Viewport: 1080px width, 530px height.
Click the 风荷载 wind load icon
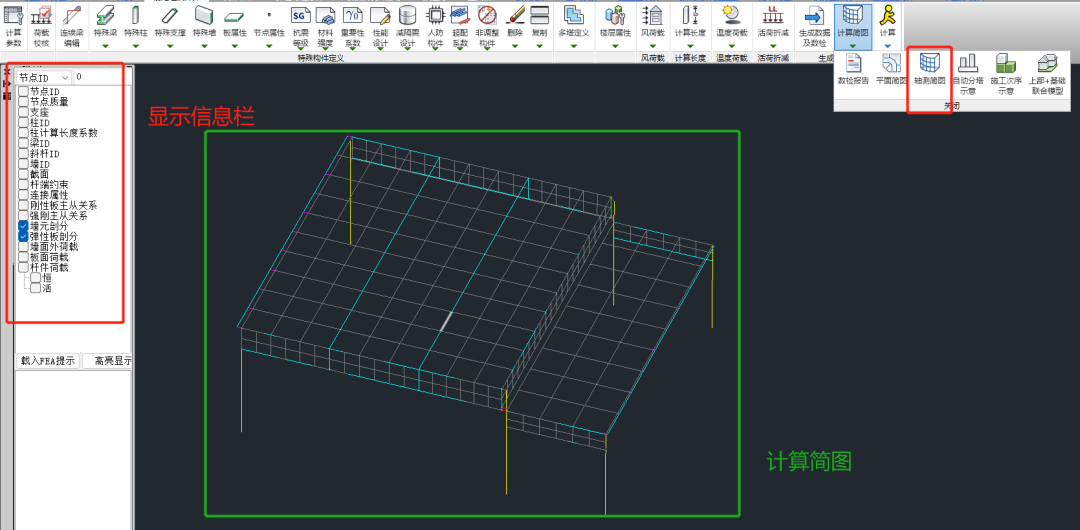(654, 15)
